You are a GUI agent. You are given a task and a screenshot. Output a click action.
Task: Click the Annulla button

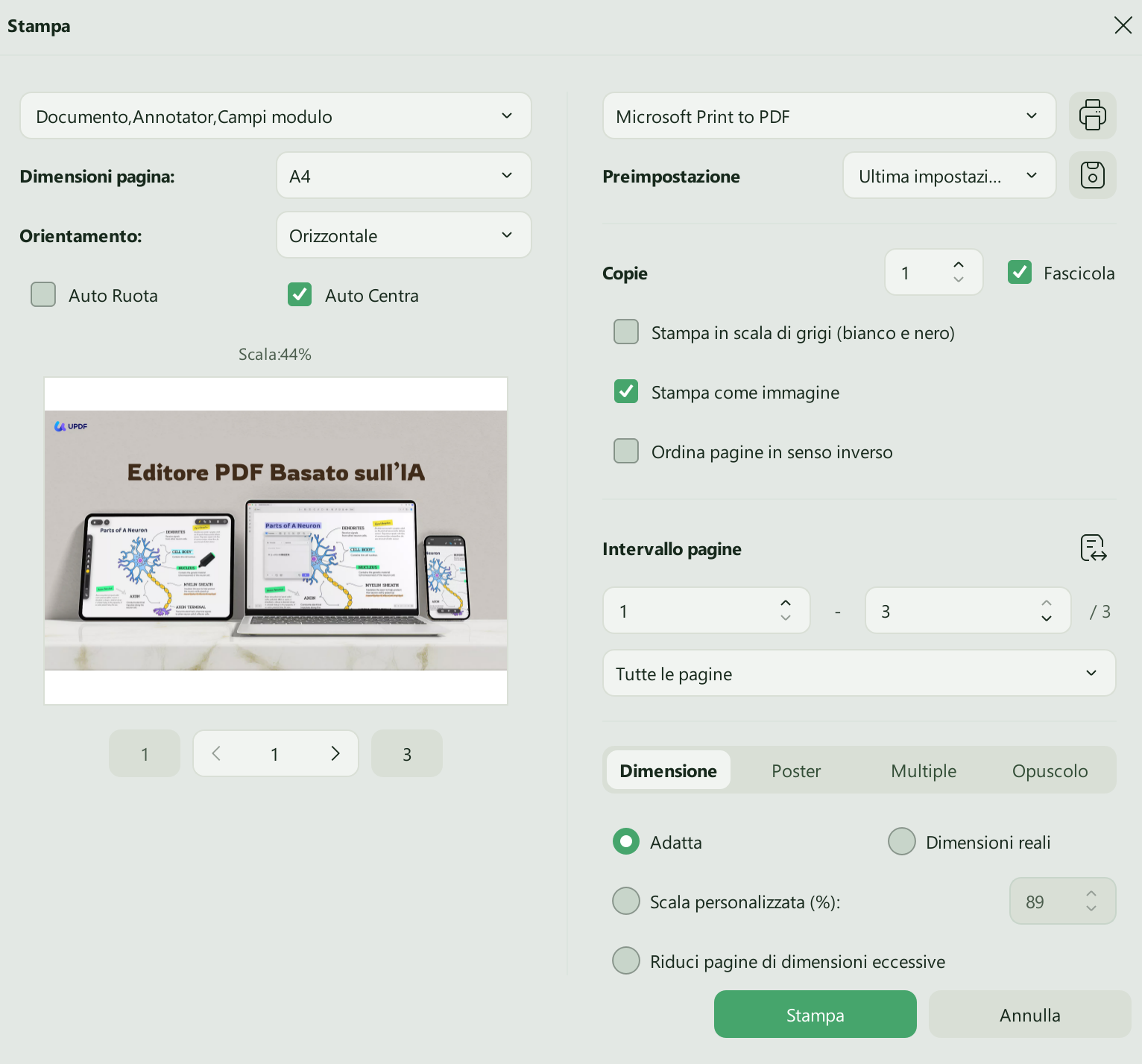pyautogui.click(x=1030, y=1014)
